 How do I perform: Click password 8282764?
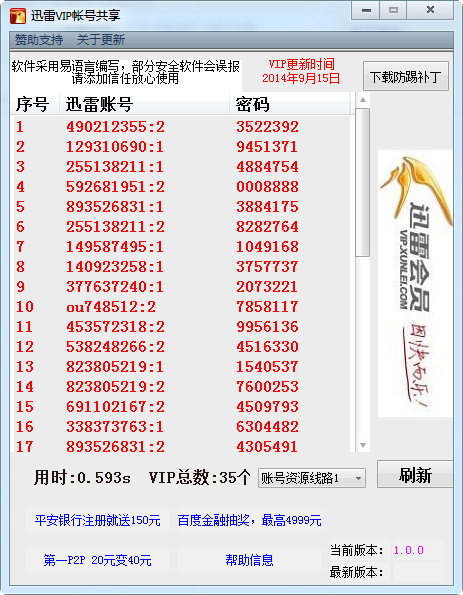pyautogui.click(x=268, y=227)
